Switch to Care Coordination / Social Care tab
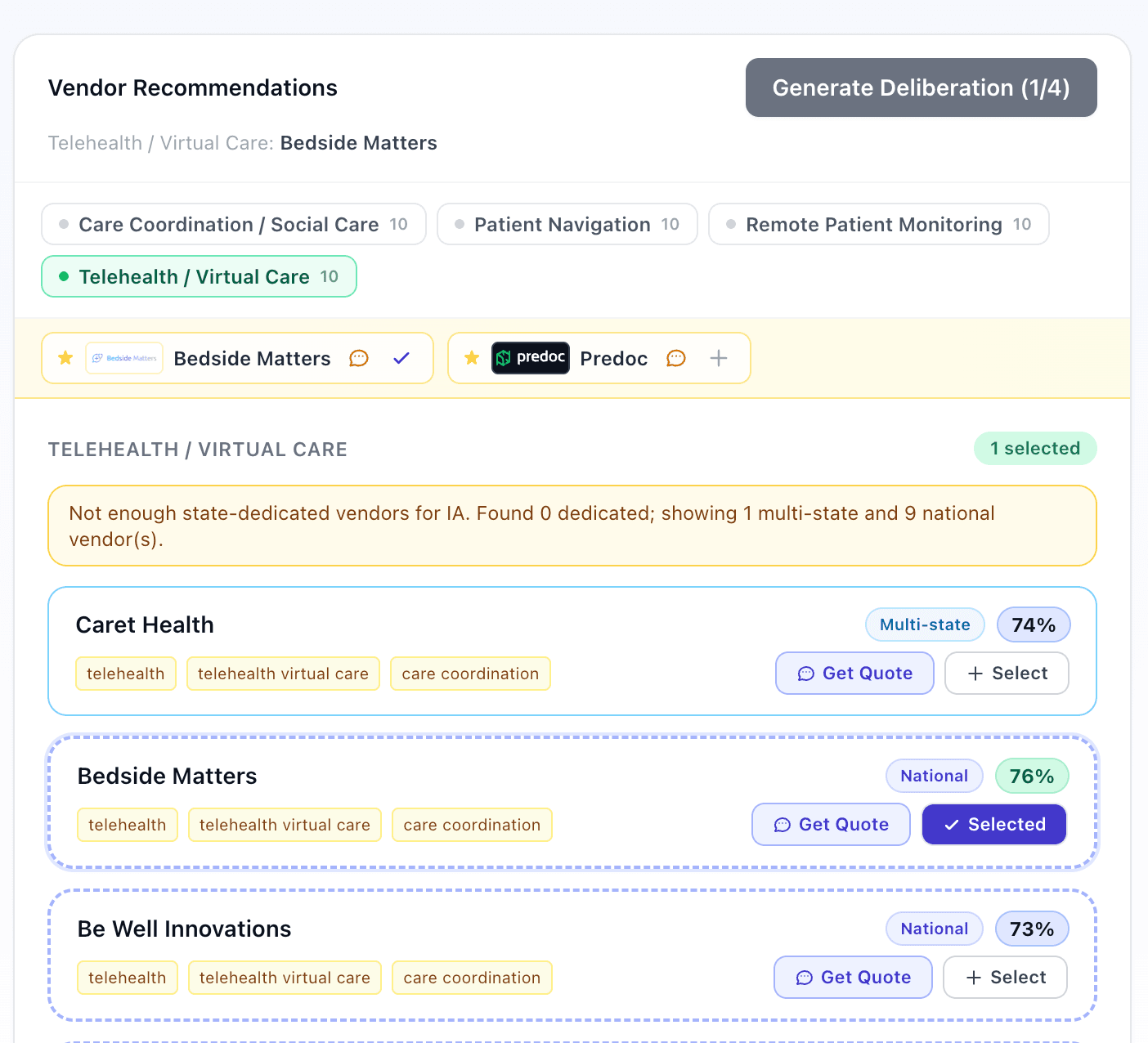The image size is (1148, 1043). coord(234,224)
